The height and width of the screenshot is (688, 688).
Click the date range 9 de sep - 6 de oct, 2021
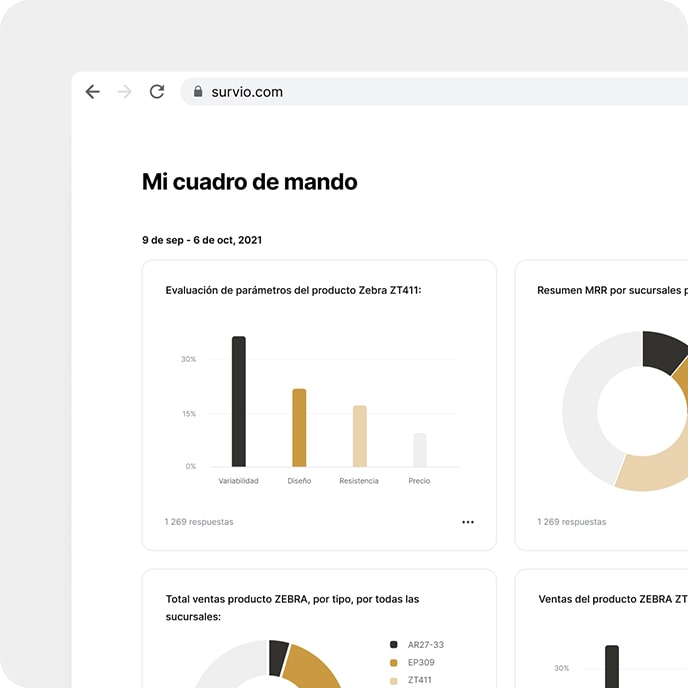coord(202,240)
